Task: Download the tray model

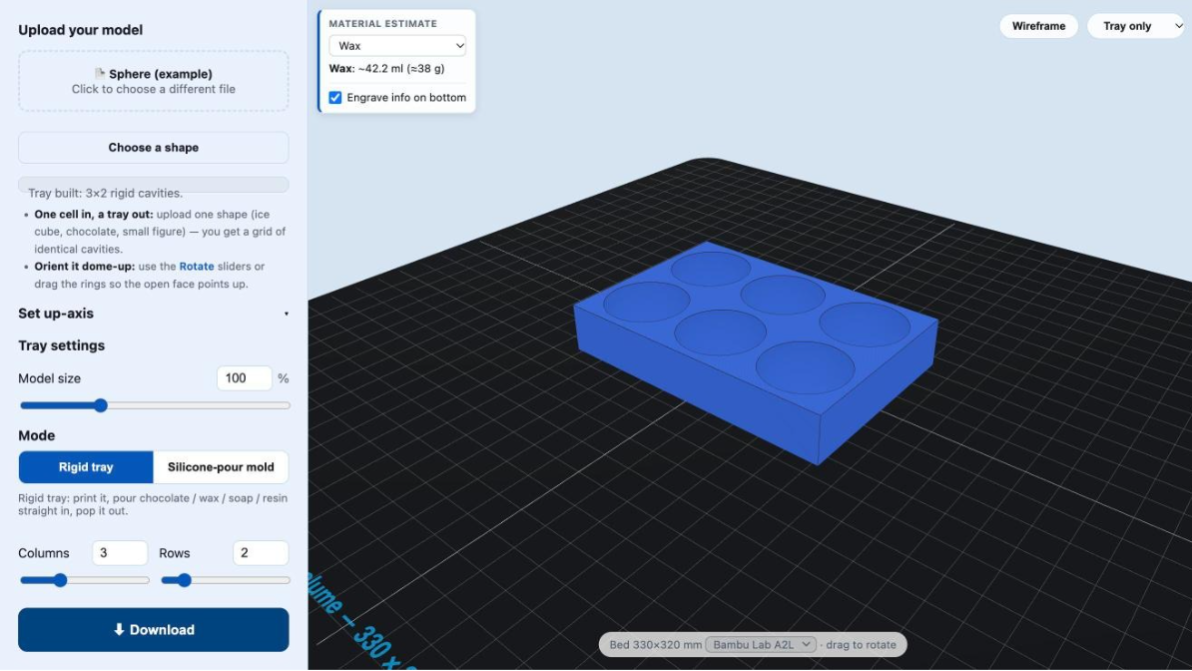Action: pyautogui.click(x=154, y=630)
